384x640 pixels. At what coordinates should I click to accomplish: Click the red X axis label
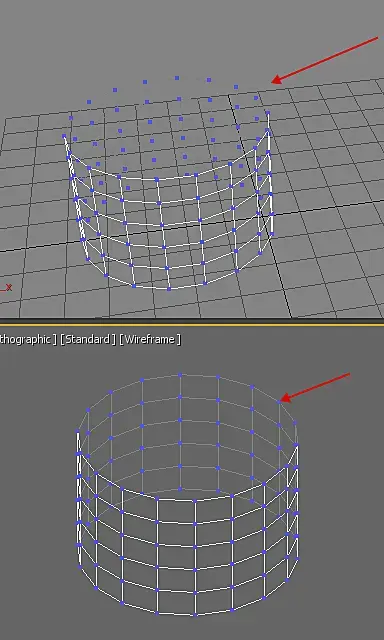pos(9,287)
